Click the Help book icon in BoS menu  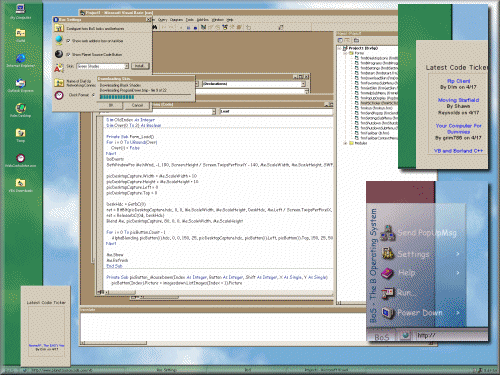[x=388, y=273]
